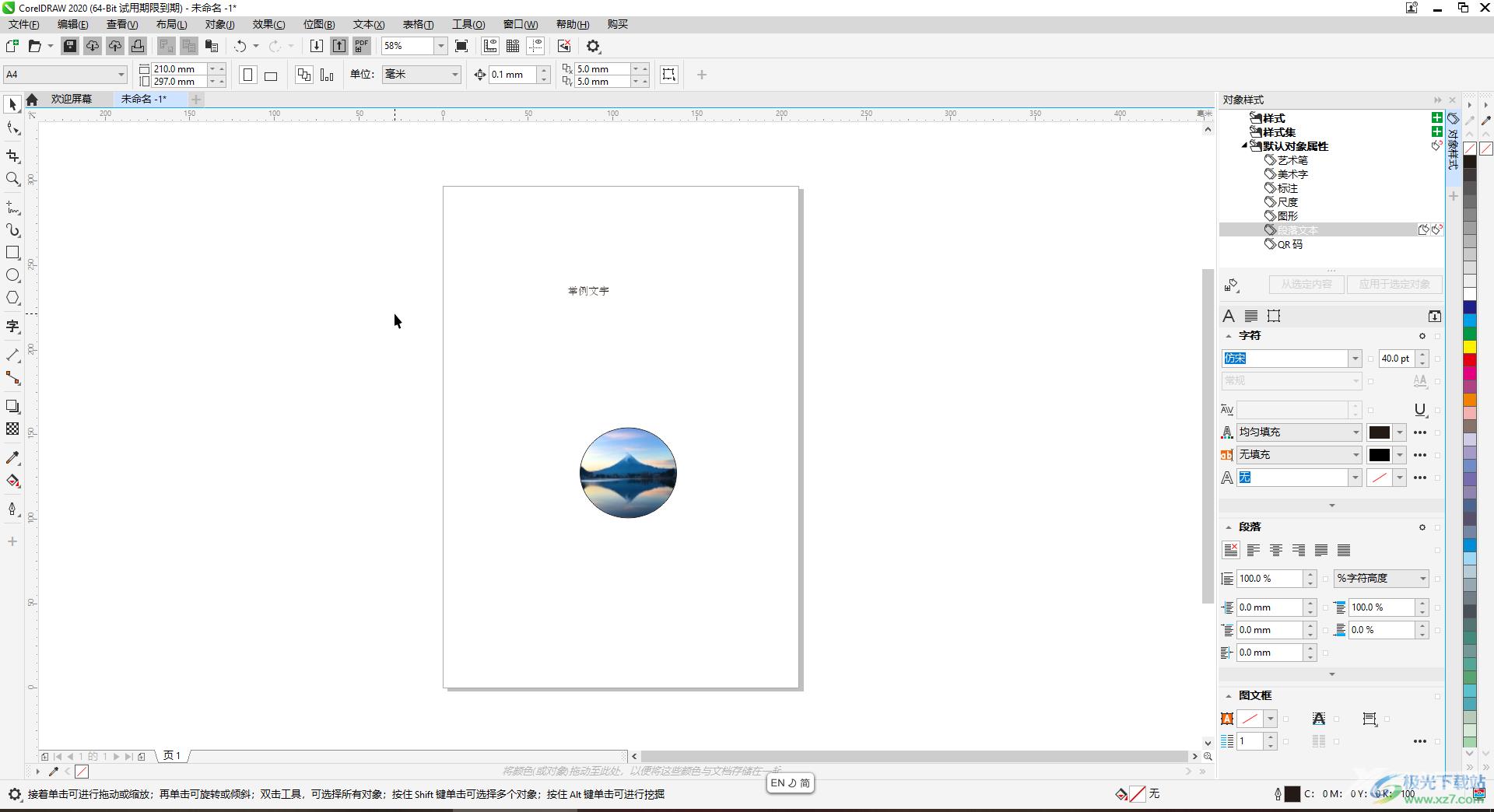
Task: Collapse the 段落 section
Action: click(x=1229, y=527)
